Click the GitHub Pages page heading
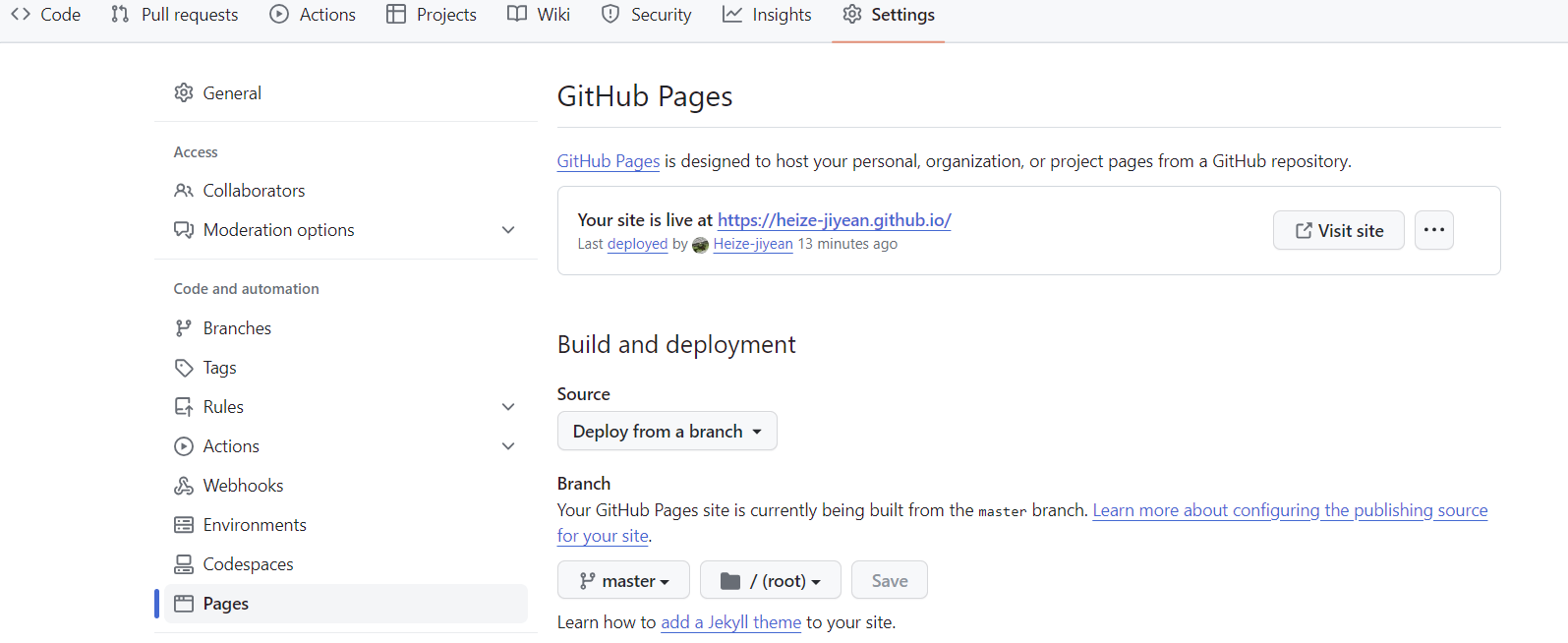The width and height of the screenshot is (1568, 643). click(x=645, y=96)
